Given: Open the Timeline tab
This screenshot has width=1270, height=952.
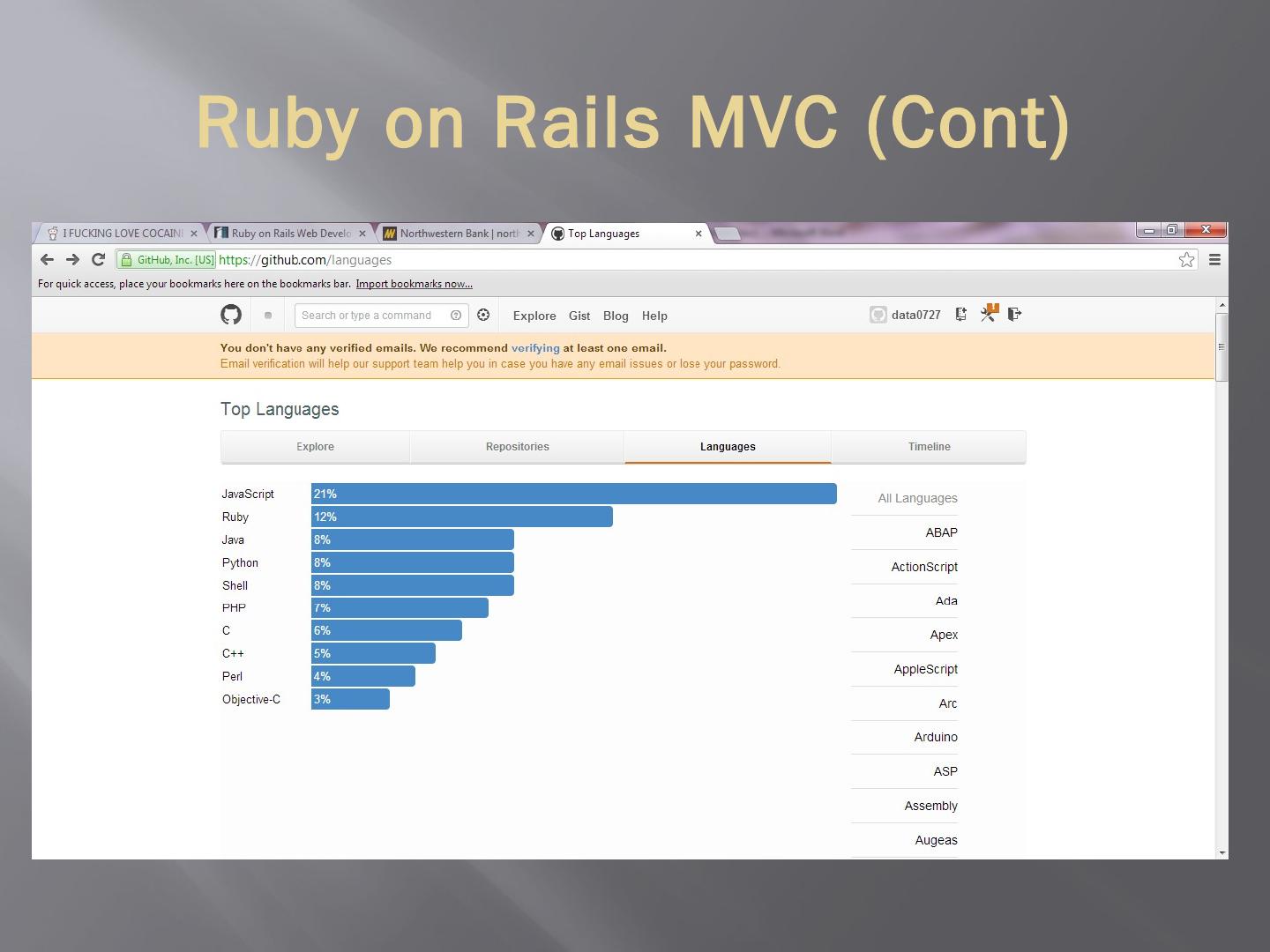Looking at the screenshot, I should [x=930, y=447].
